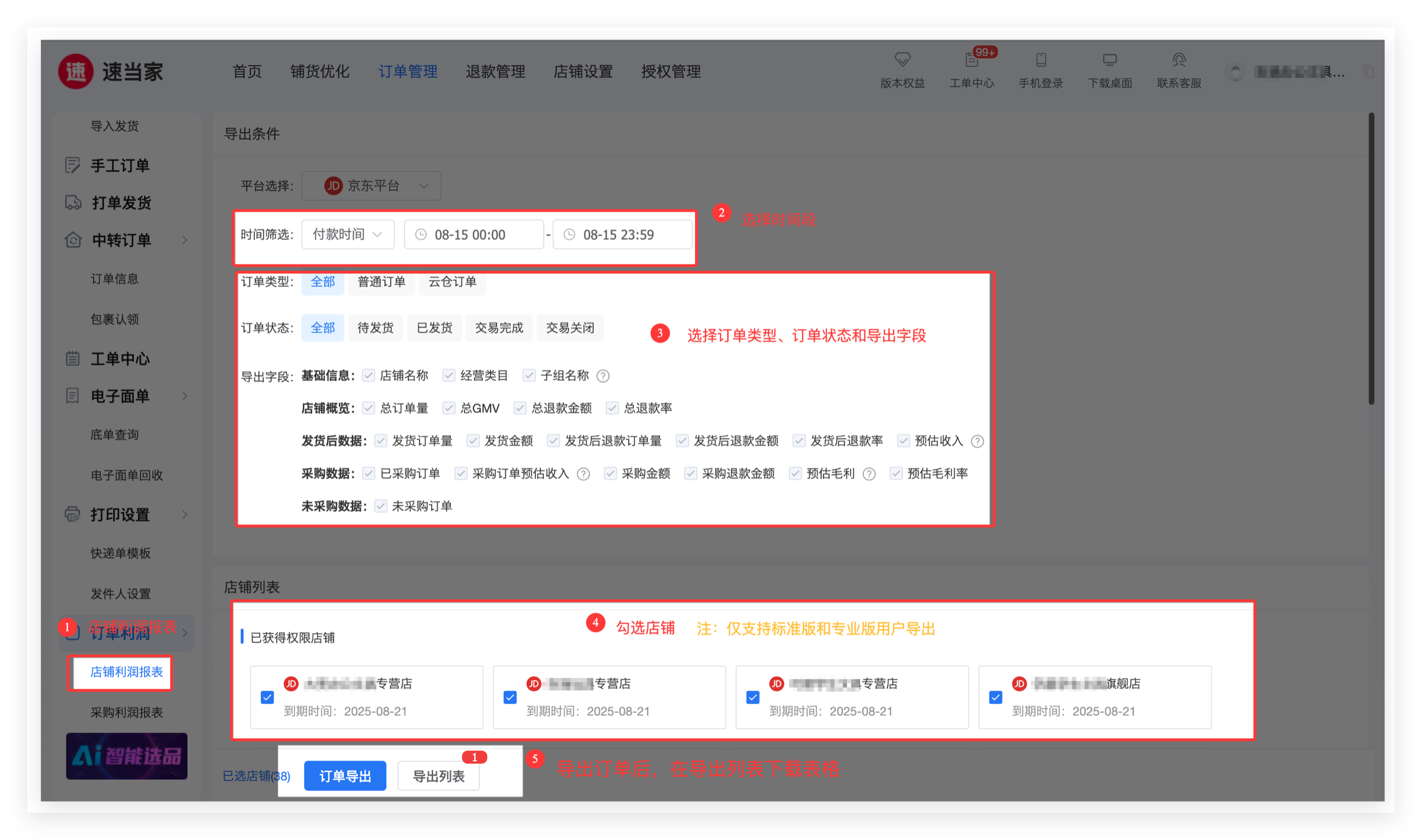
Task: Click help icon beside 预估毛利
Action: 869,474
